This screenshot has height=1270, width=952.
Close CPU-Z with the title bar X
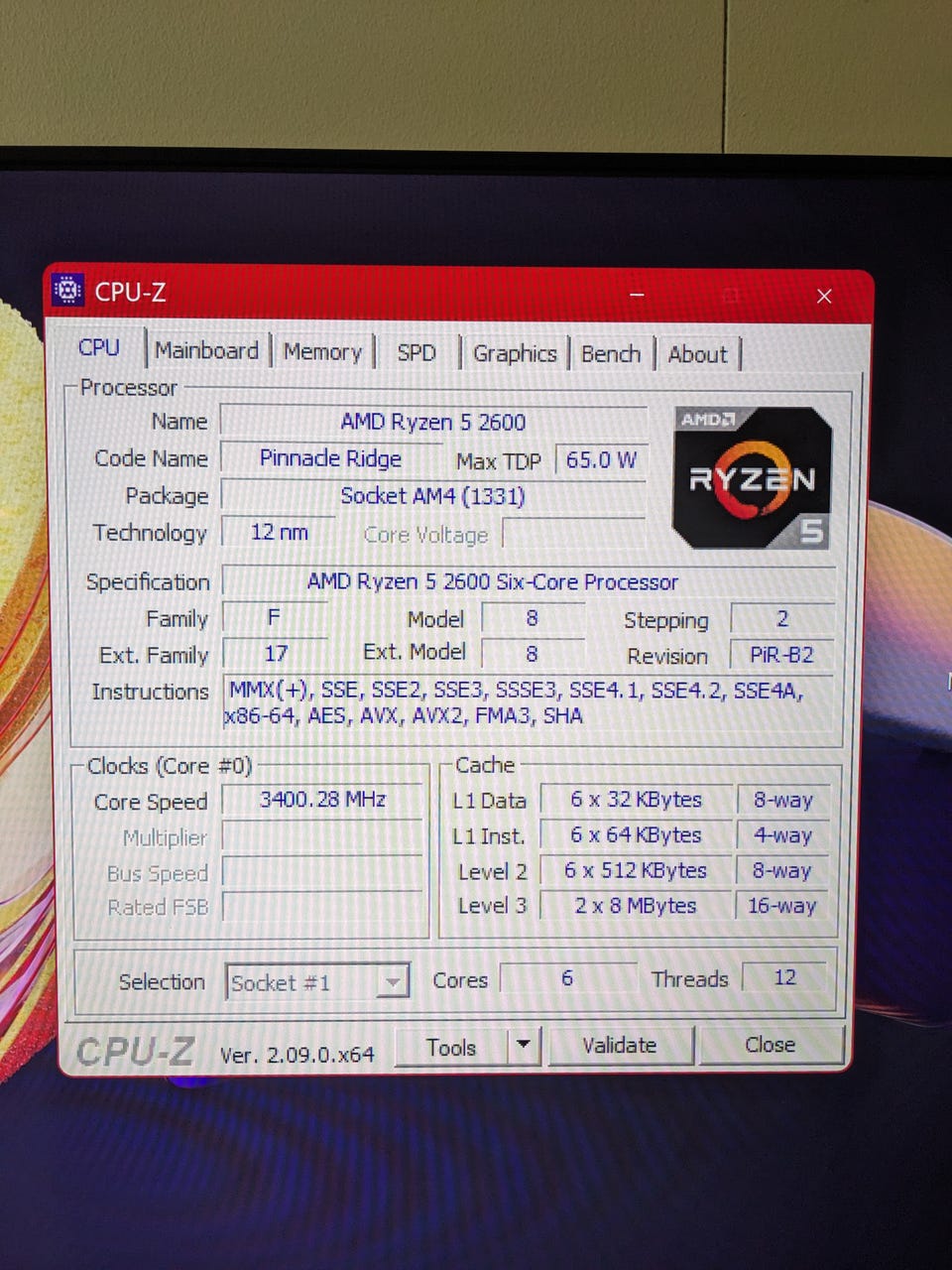coord(824,297)
